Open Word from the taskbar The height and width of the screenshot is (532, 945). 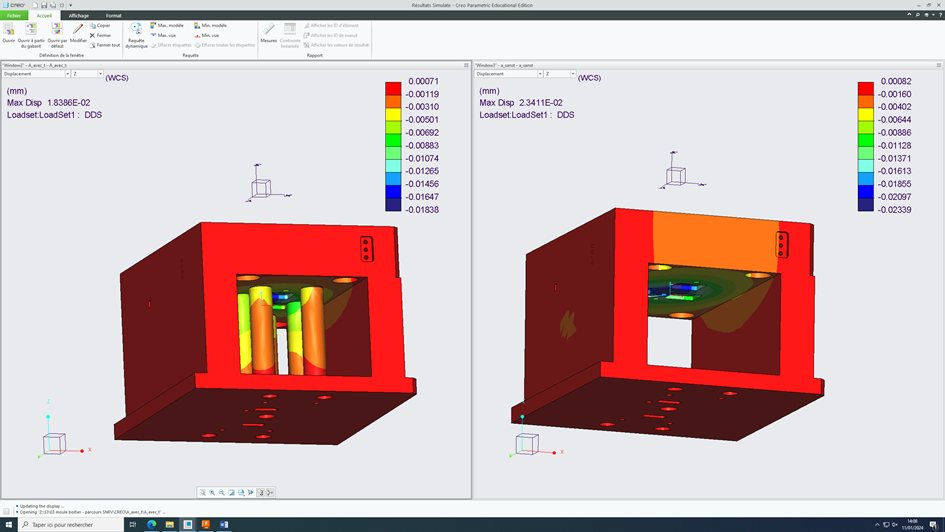coord(224,525)
